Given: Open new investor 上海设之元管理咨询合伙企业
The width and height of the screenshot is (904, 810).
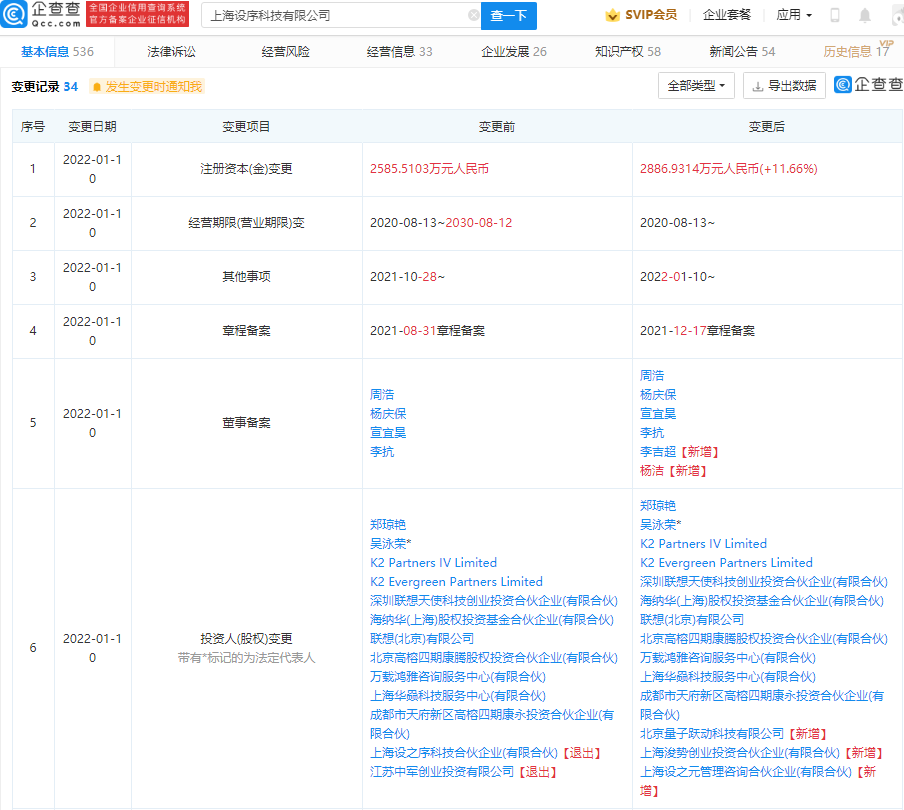Looking at the screenshot, I should point(745,772).
